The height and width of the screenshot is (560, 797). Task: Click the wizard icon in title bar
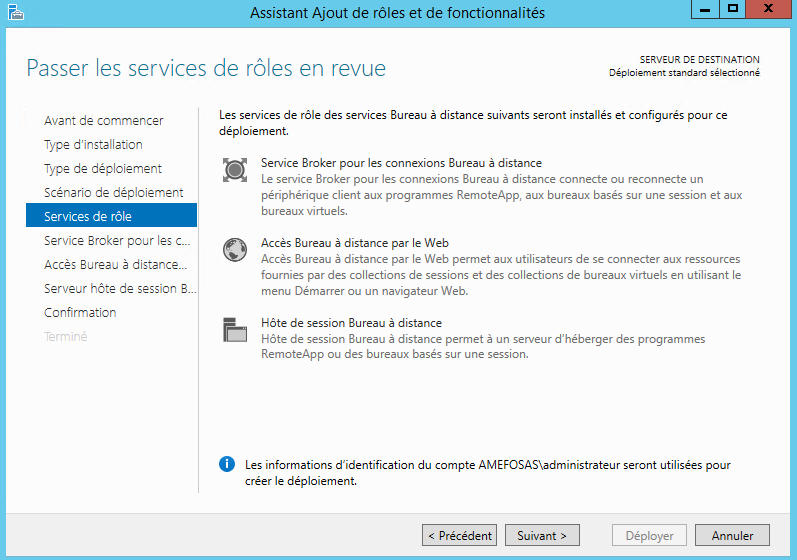[16, 12]
